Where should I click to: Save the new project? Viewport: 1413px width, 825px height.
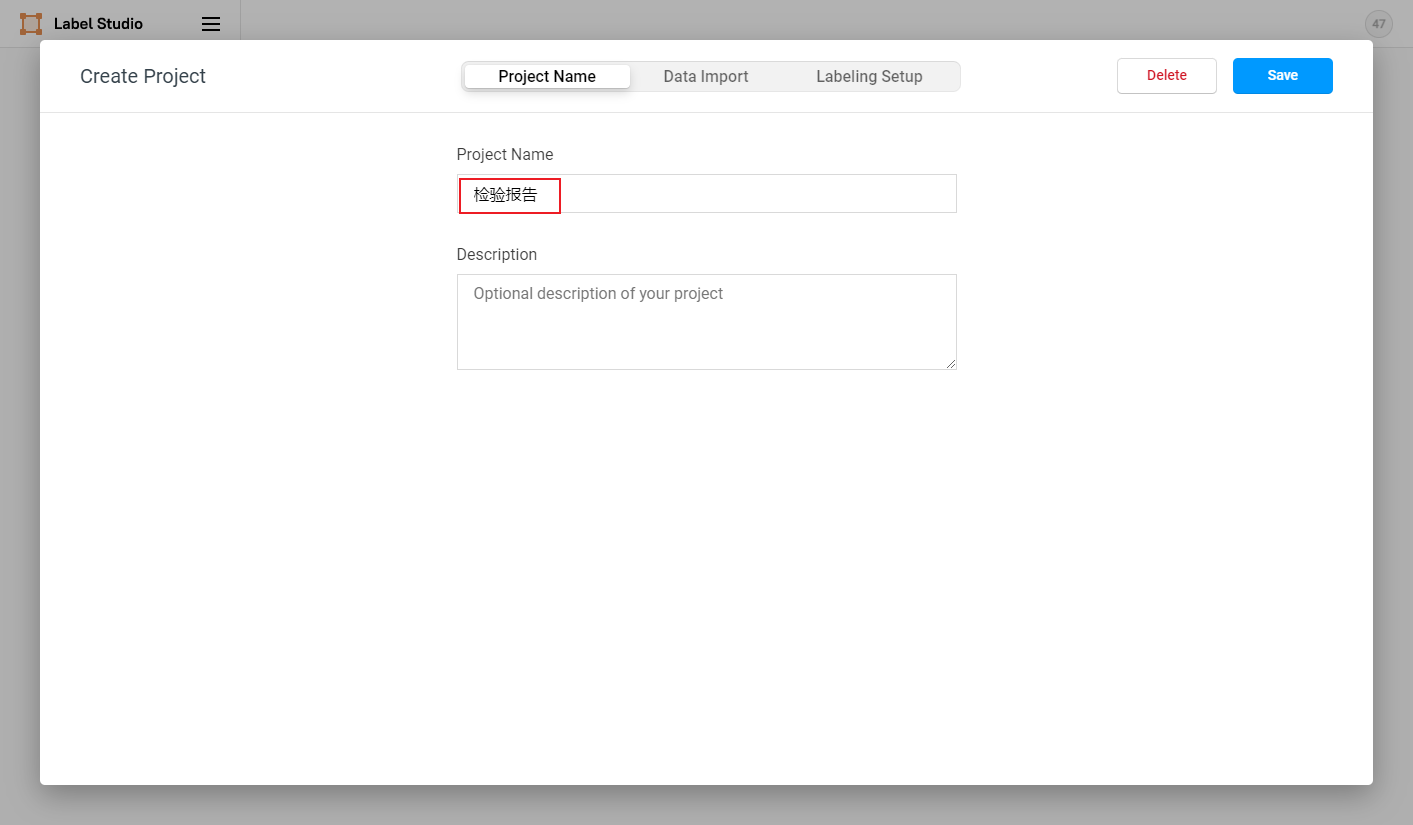[1283, 76]
